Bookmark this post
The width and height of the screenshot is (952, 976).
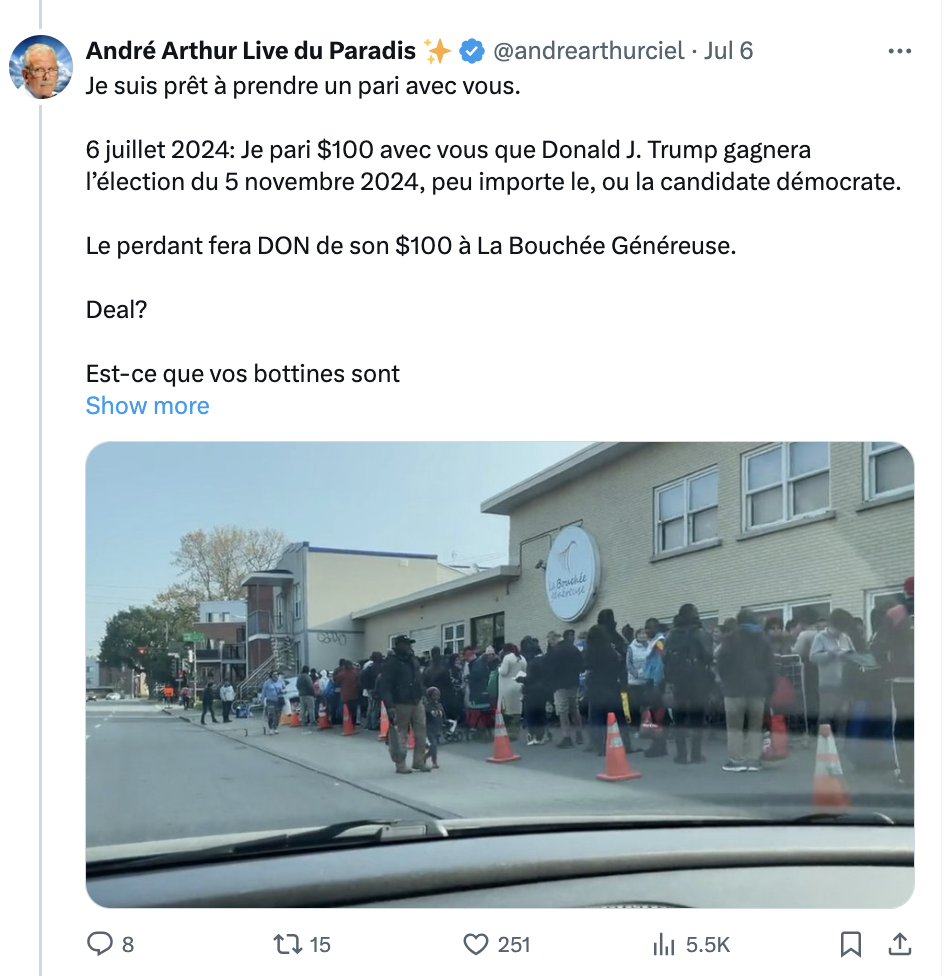coord(851,944)
